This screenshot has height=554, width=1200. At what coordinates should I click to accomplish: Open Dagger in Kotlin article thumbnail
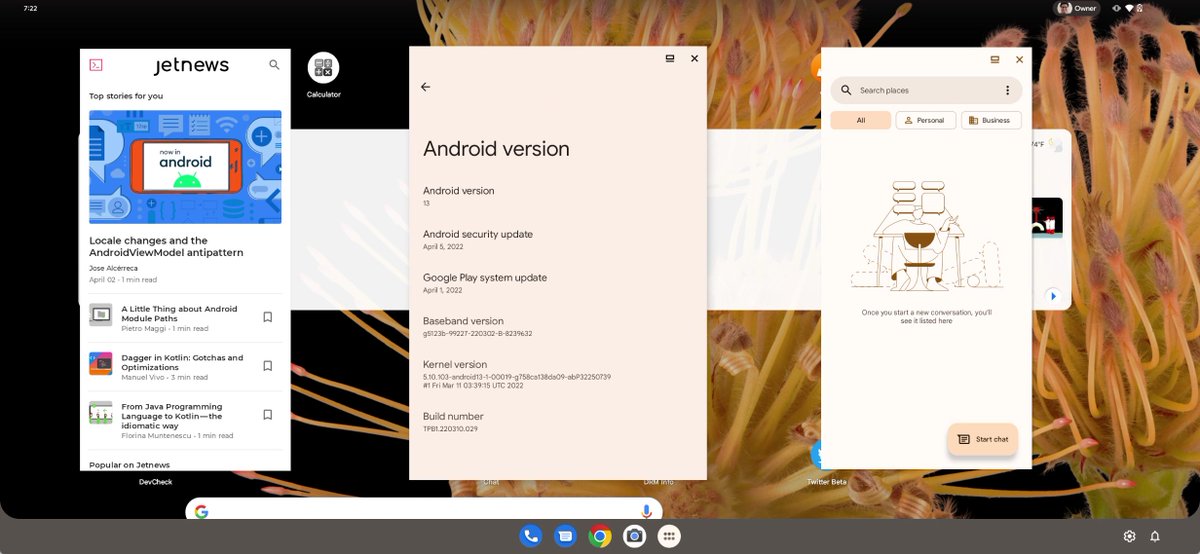101,363
